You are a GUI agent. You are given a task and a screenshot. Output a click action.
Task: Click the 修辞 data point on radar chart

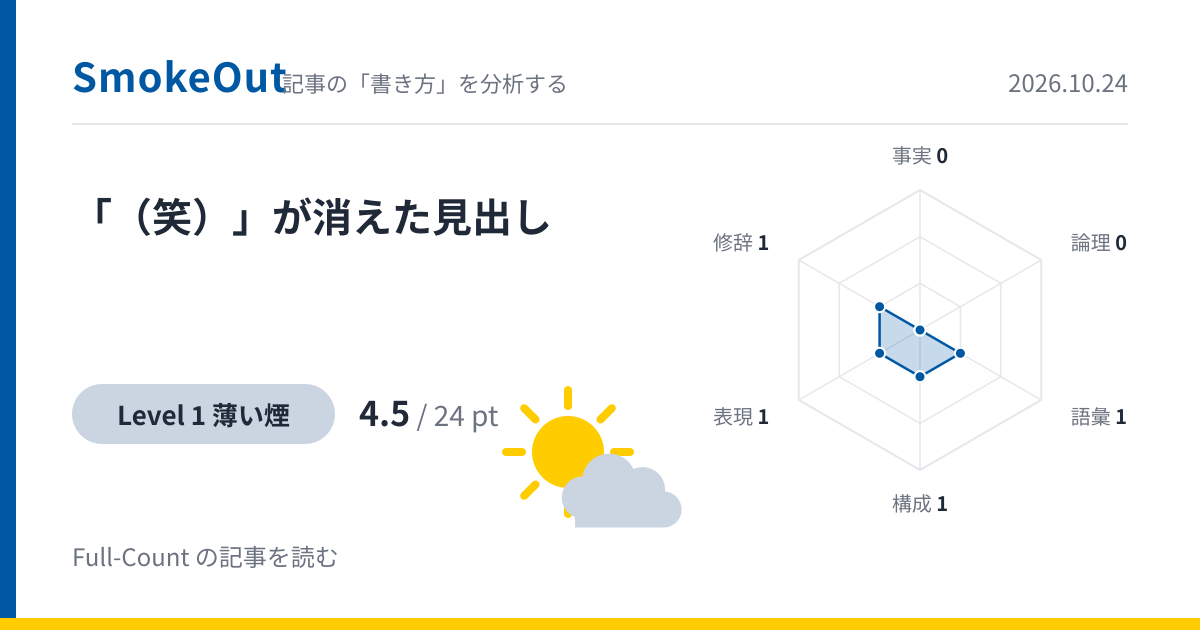(x=879, y=306)
